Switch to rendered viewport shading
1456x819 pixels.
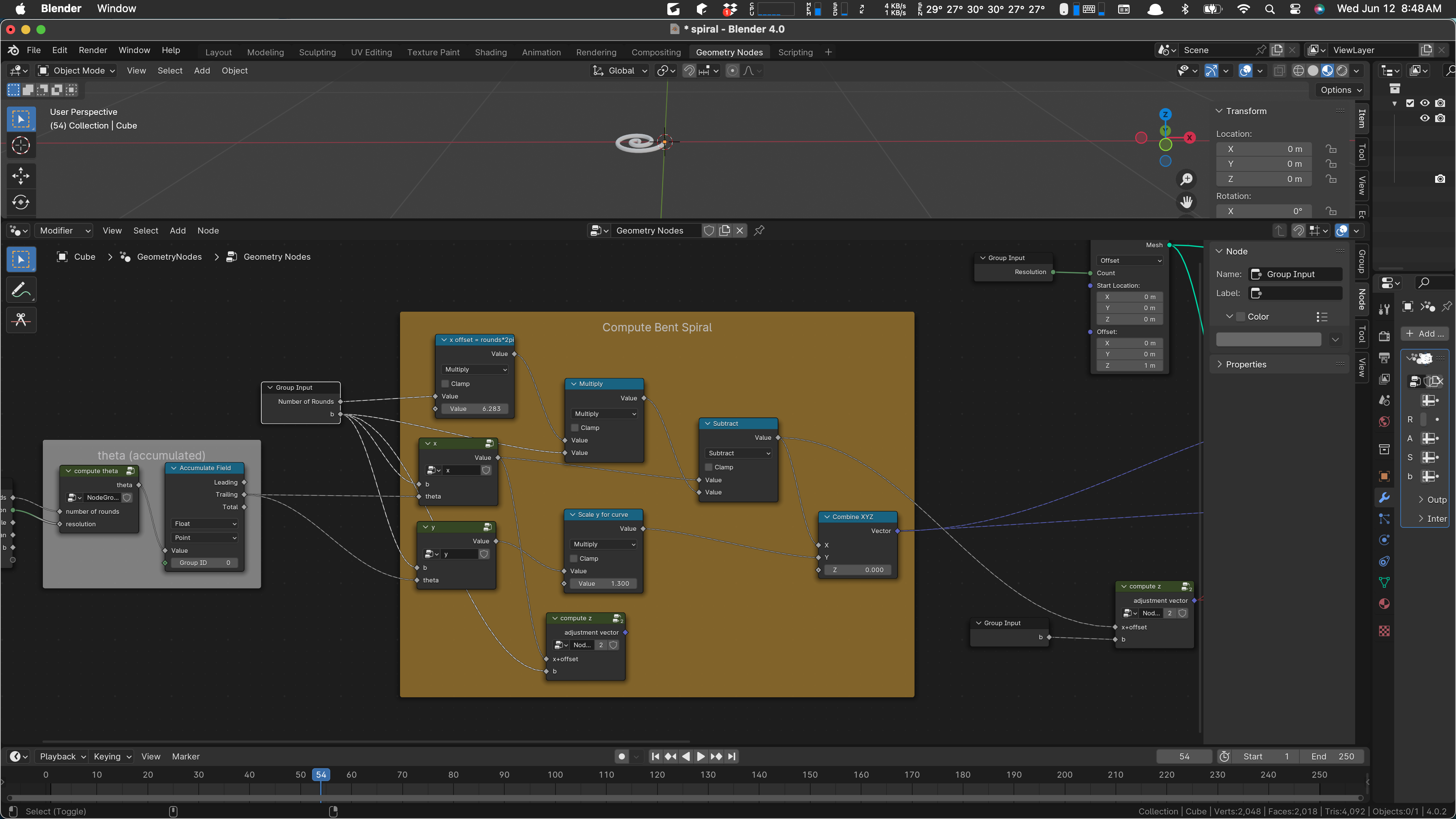[x=1342, y=71]
